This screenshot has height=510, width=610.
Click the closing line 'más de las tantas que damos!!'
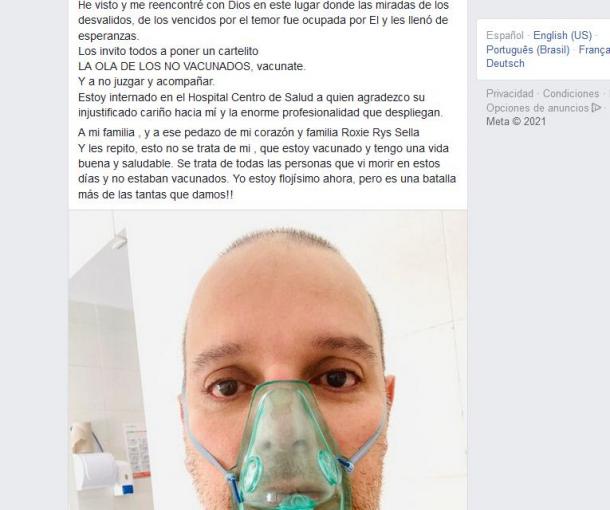pyautogui.click(x=156, y=195)
